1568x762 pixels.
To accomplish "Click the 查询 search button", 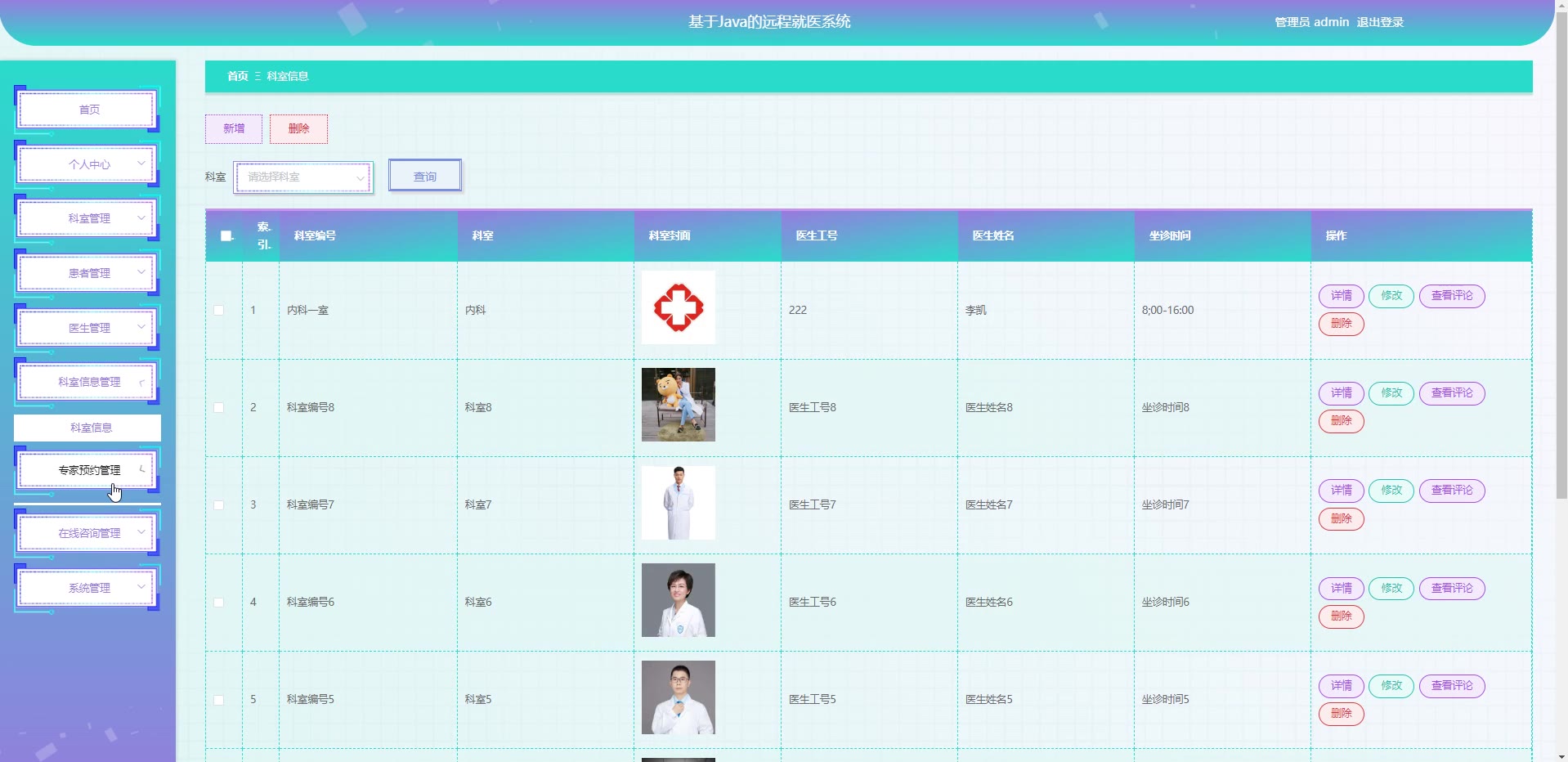I will (425, 176).
